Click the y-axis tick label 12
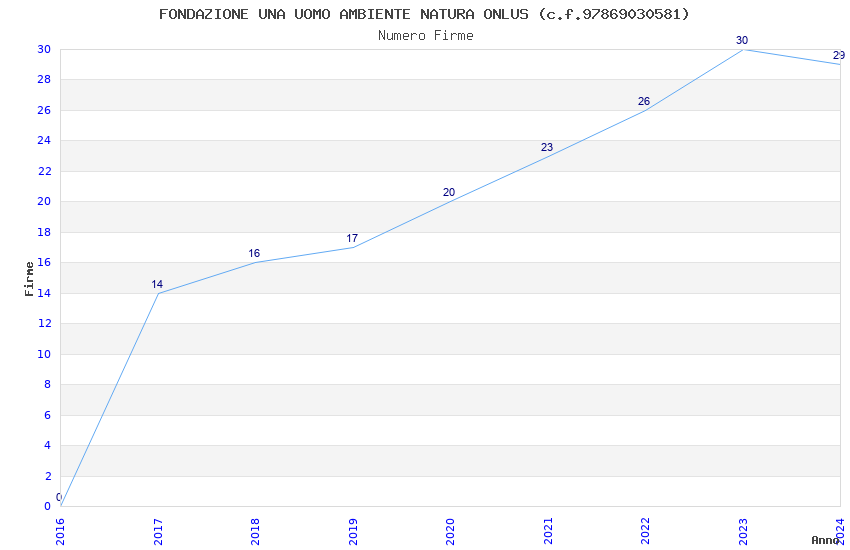This screenshot has height=550, width=850. click(x=44, y=323)
